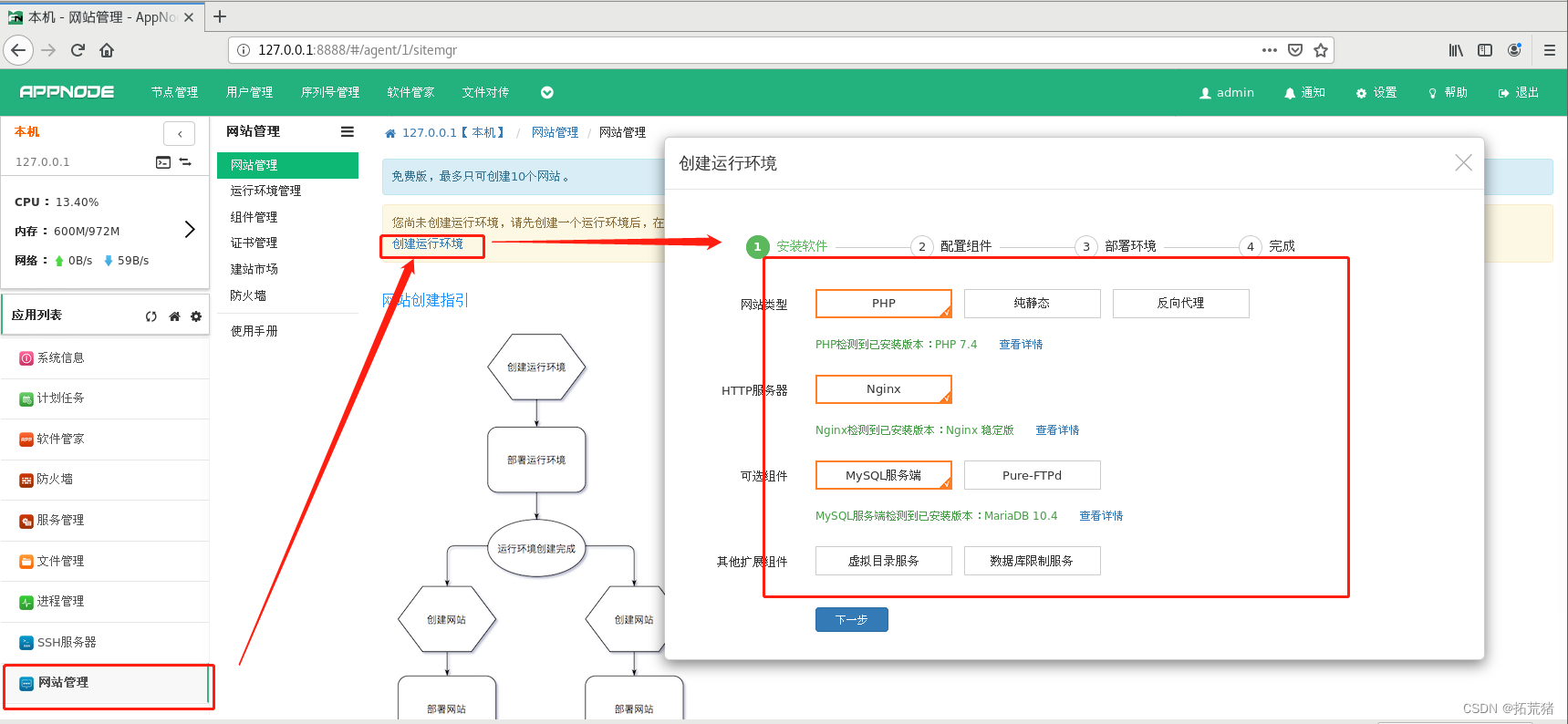Viewport: 1568px width, 724px height.
Task: Toggle the 网站管理 panel hamburger icon
Action: click(x=348, y=131)
